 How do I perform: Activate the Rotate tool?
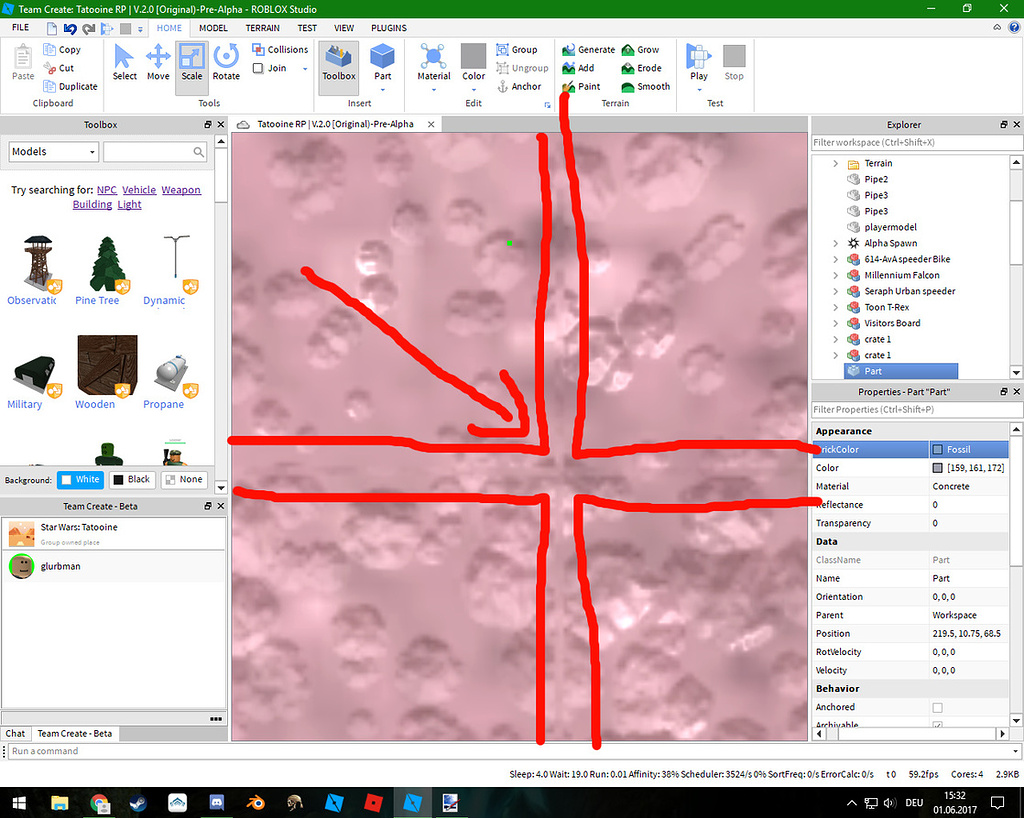click(226, 62)
